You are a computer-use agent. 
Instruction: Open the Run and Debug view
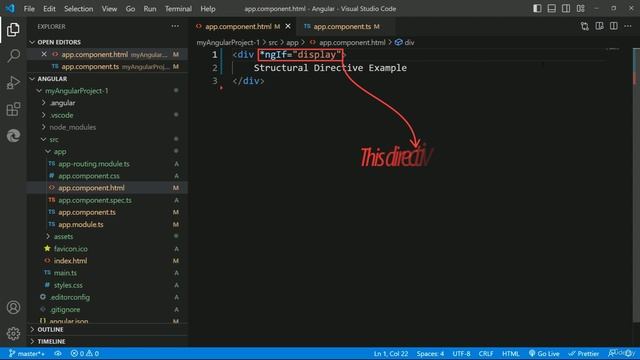(13, 82)
